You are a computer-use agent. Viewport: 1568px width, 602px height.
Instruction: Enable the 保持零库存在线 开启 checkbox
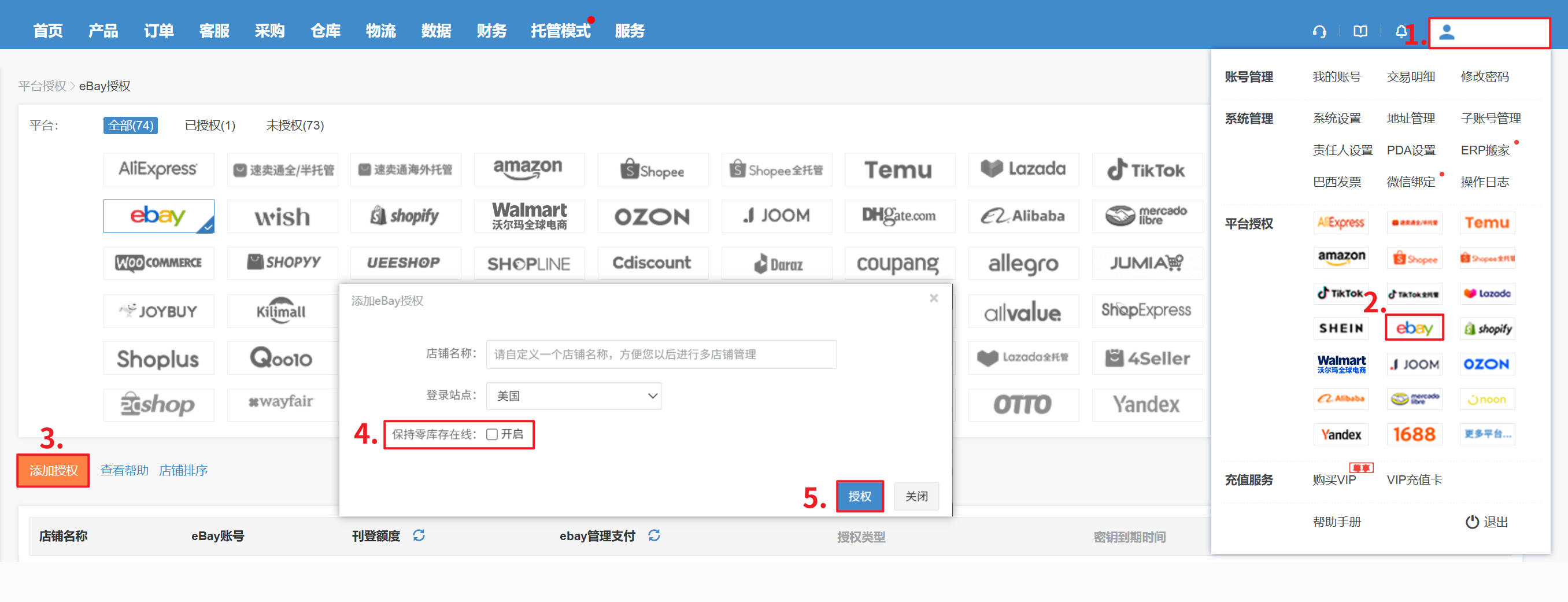(492, 435)
